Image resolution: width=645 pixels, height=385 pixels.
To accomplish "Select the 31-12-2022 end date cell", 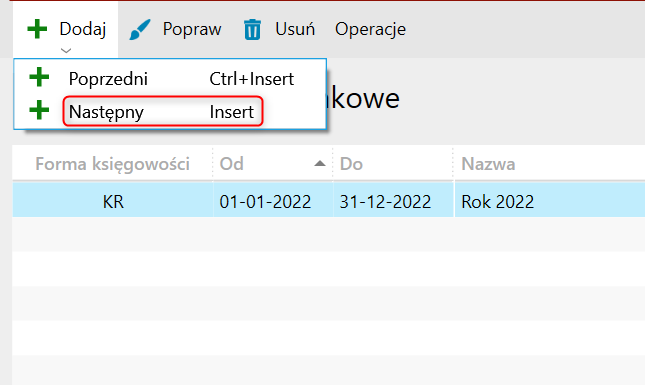I will (393, 202).
